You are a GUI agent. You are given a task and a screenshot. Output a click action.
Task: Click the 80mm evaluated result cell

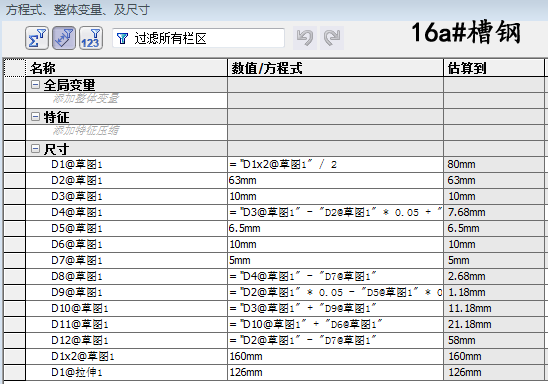(494, 164)
